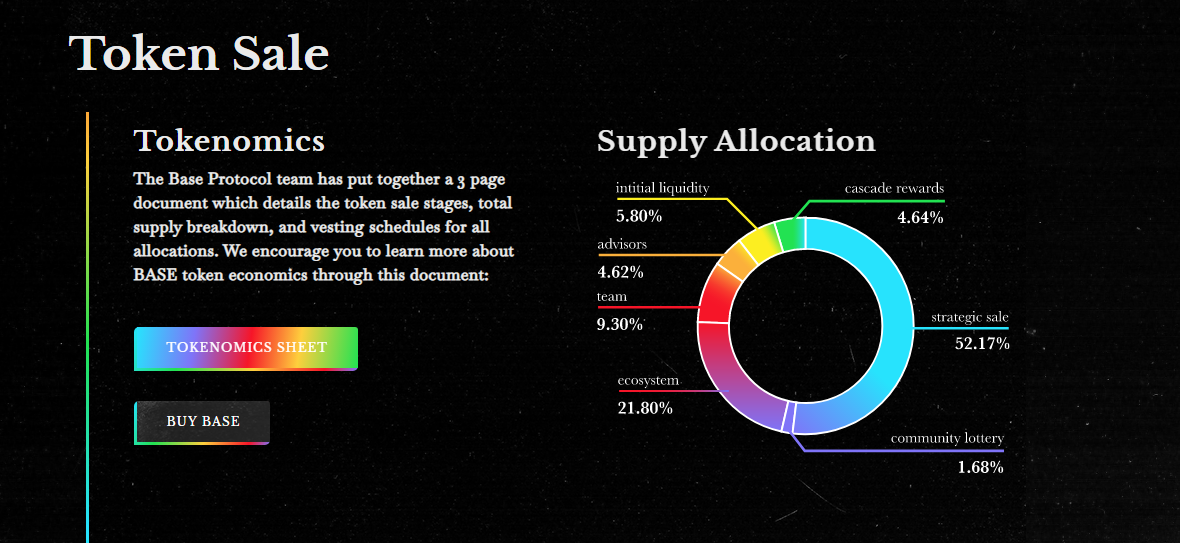Open the Tokenomics Sheet button
This screenshot has height=543, width=1180.
pyautogui.click(x=246, y=348)
